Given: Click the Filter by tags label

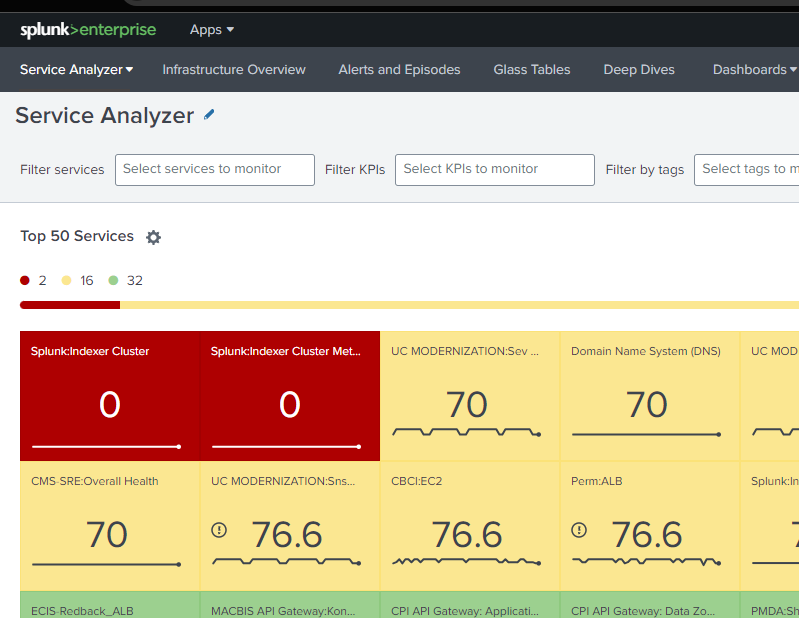Looking at the screenshot, I should (x=645, y=170).
